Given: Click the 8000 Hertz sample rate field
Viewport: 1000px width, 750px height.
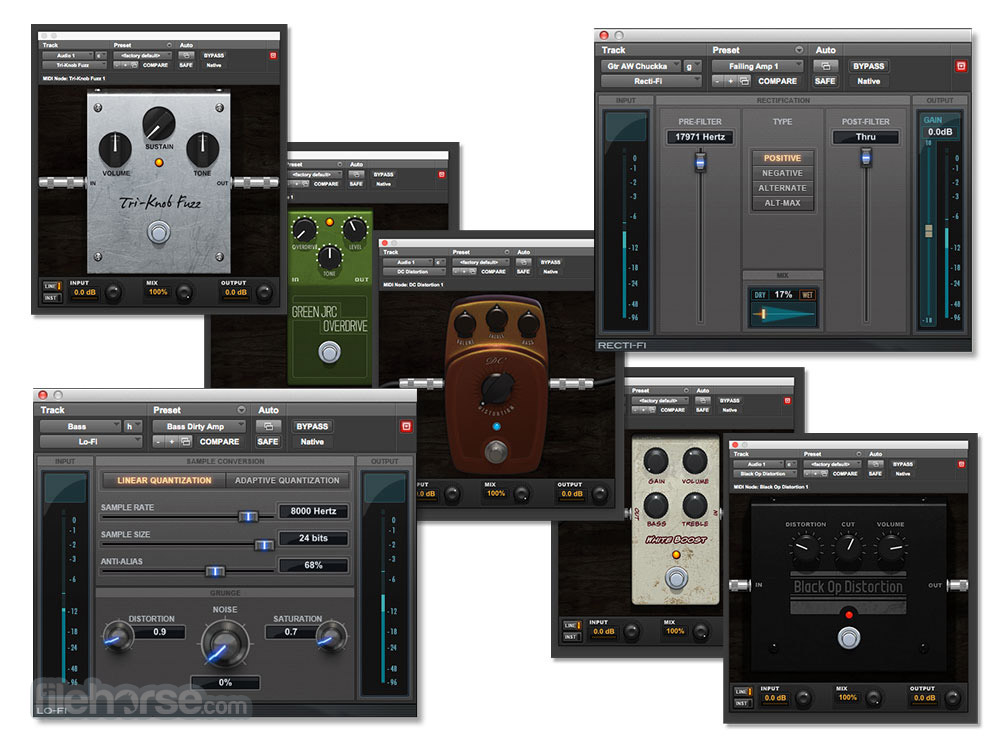Looking at the screenshot, I should coord(313,511).
